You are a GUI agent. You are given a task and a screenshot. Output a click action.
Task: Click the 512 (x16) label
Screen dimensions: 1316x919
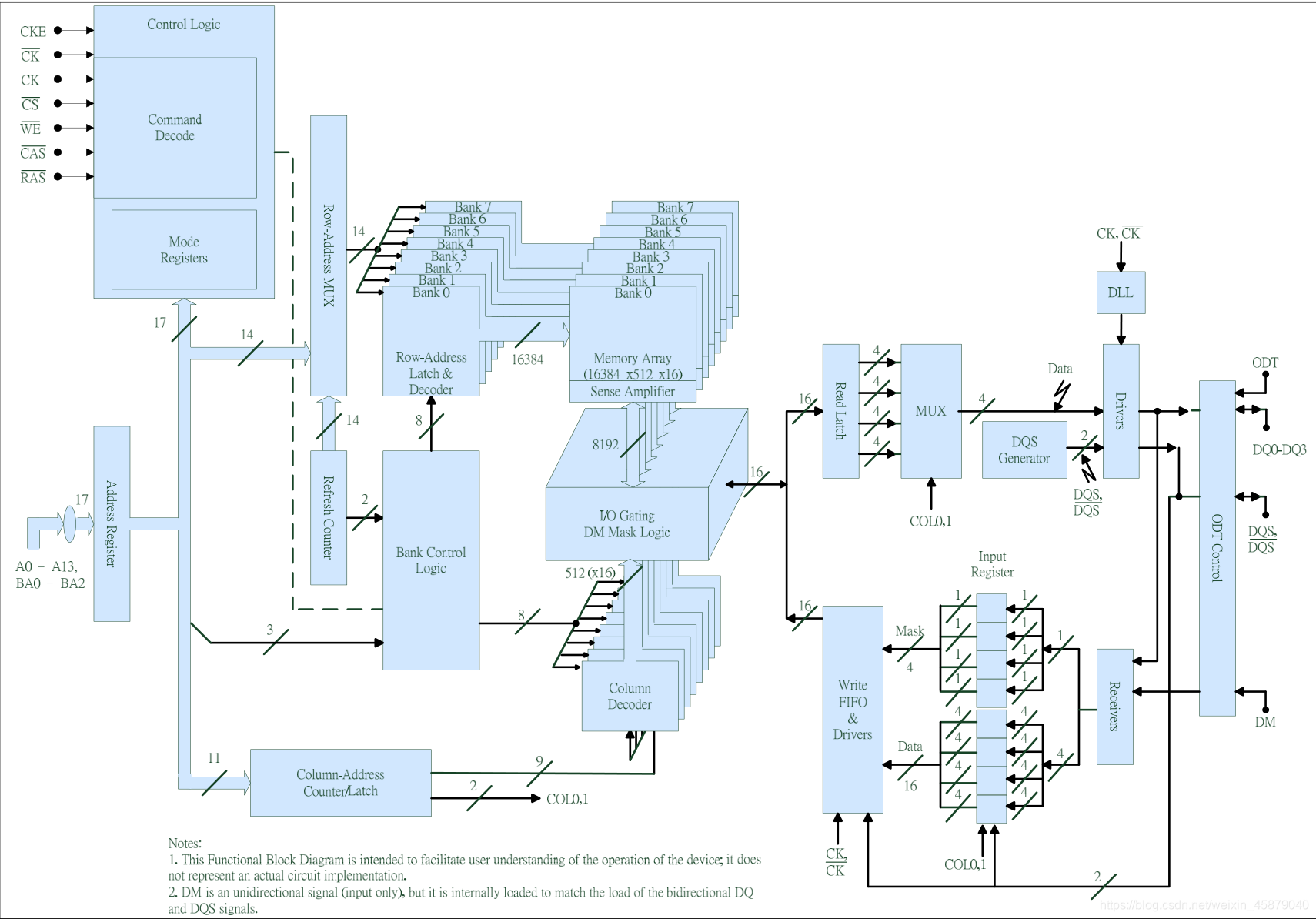pyautogui.click(x=590, y=573)
